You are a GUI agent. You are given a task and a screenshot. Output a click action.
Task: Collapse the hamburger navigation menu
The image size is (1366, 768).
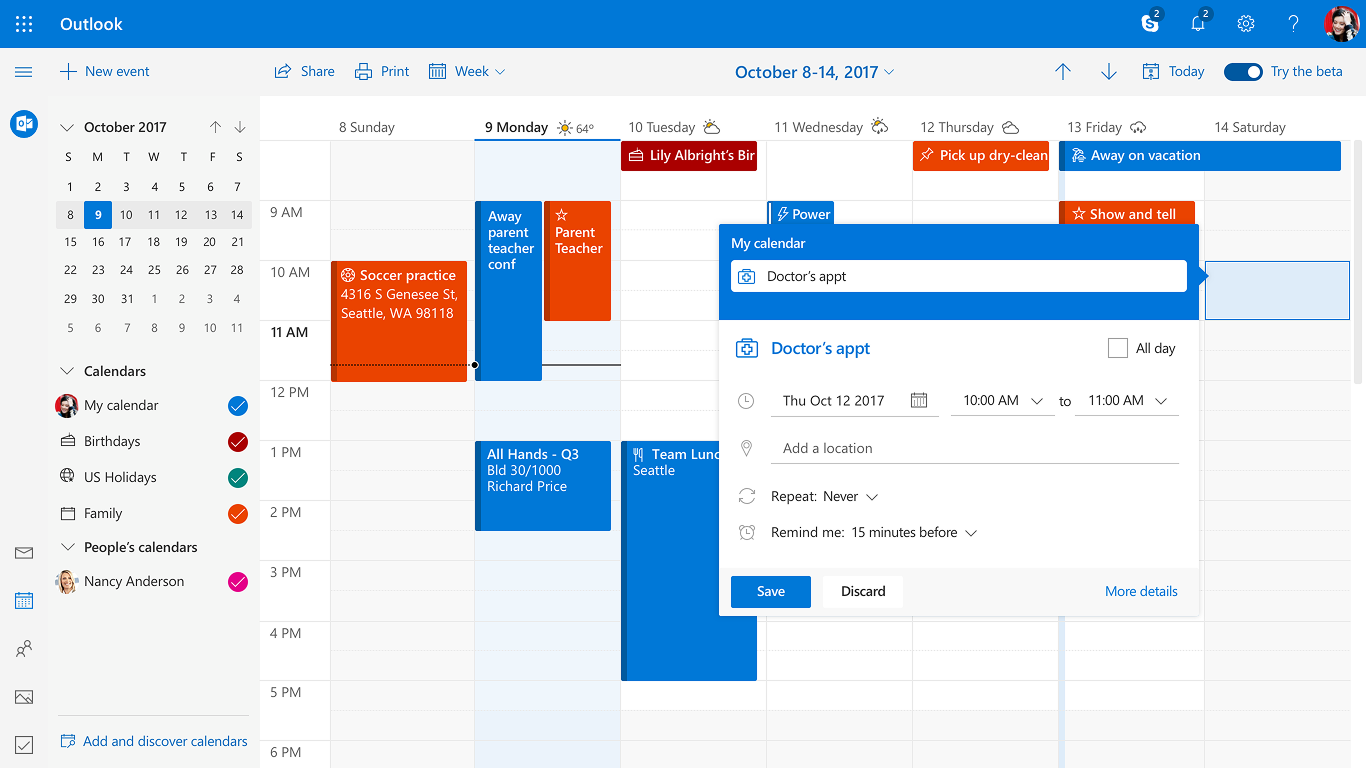[24, 72]
